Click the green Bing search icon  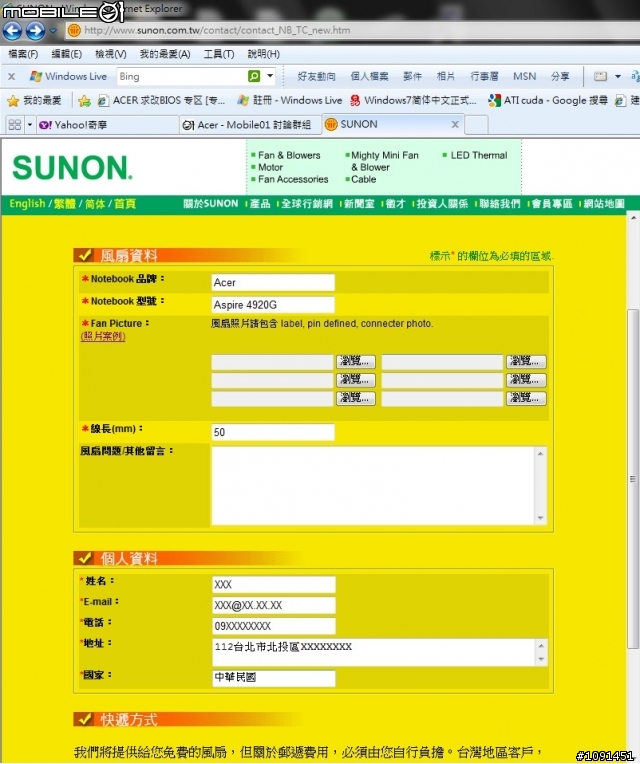click(x=254, y=76)
